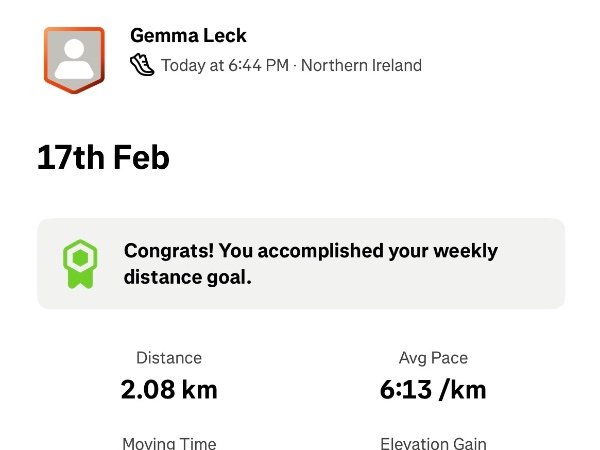Click the running shoe activity icon
This screenshot has width=600, height=450.
coord(142,66)
